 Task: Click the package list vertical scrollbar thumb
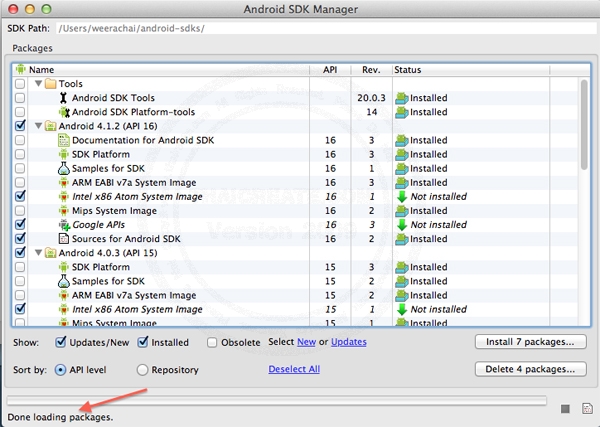pyautogui.click(x=584, y=124)
